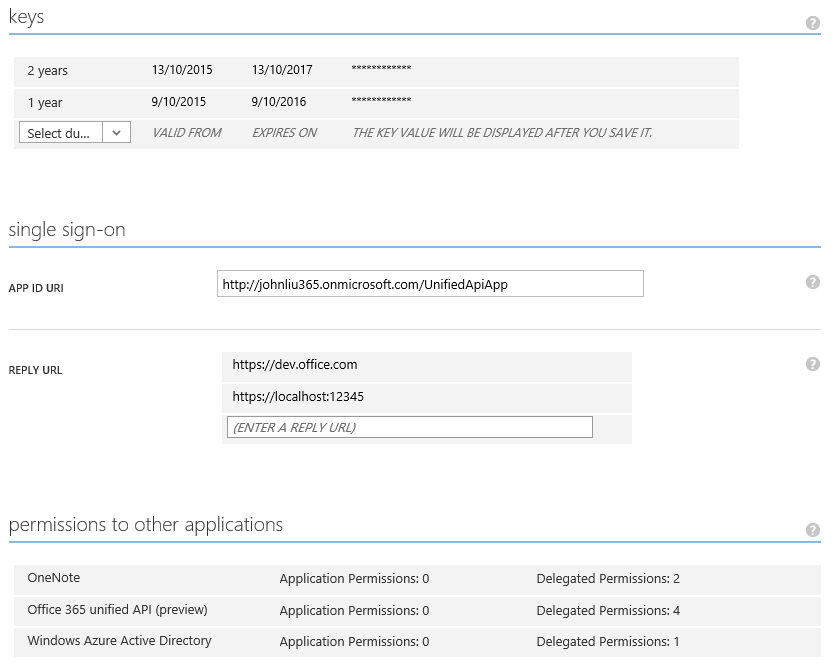Open Office 365 unified API Application Permissions: 0

pos(354,610)
